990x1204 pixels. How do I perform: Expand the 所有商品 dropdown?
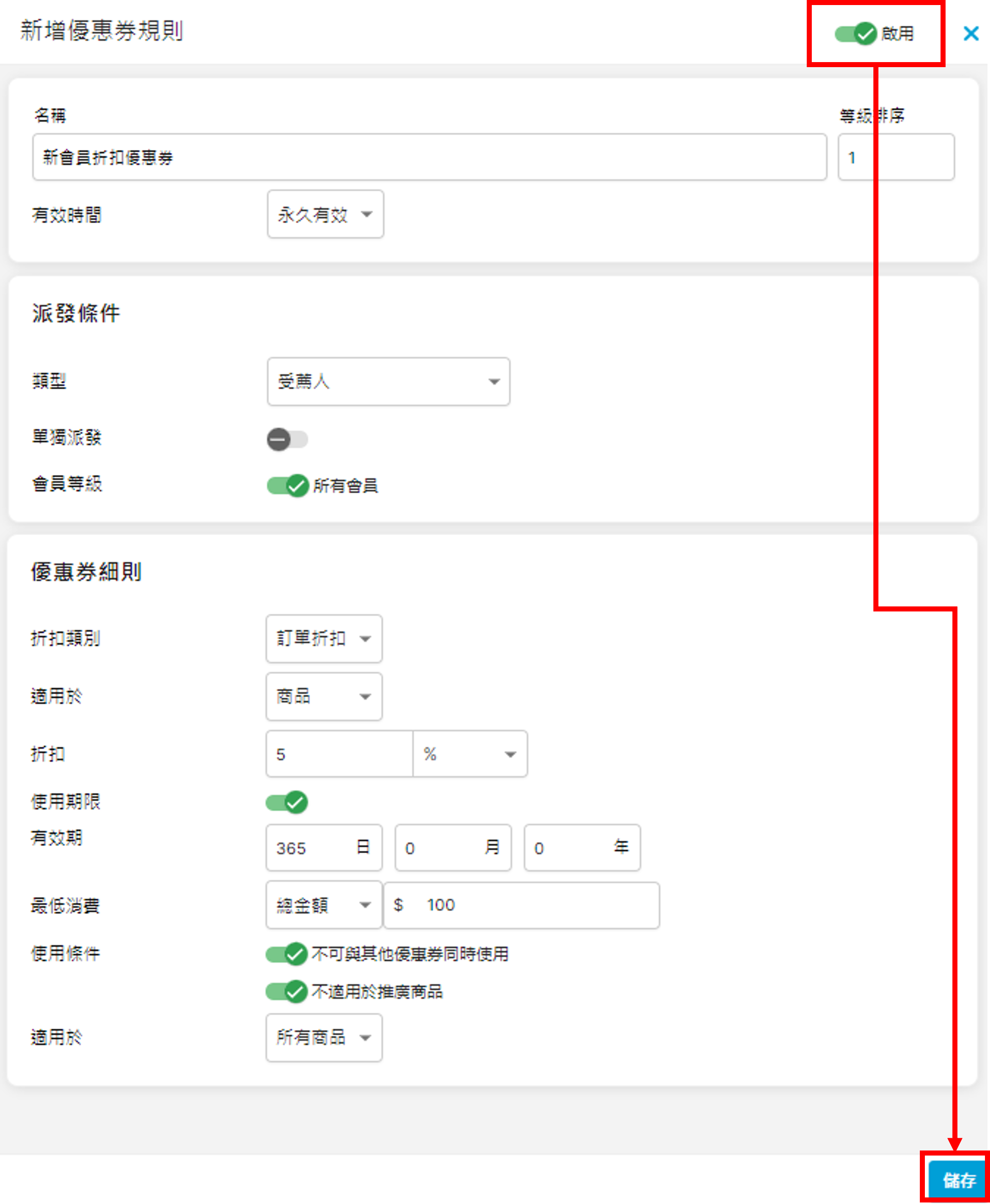(x=323, y=1037)
